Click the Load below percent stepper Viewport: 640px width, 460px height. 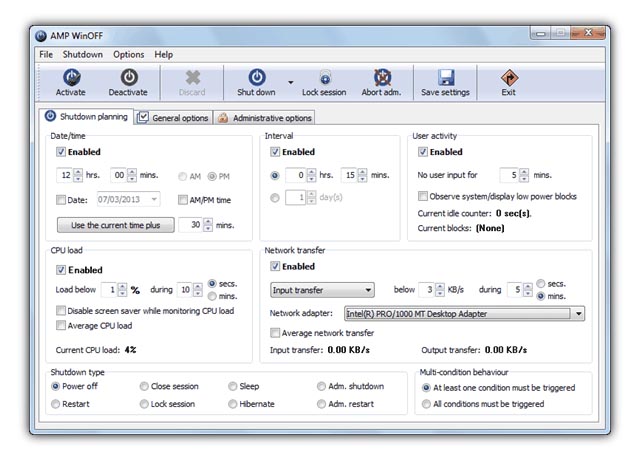[122, 290]
